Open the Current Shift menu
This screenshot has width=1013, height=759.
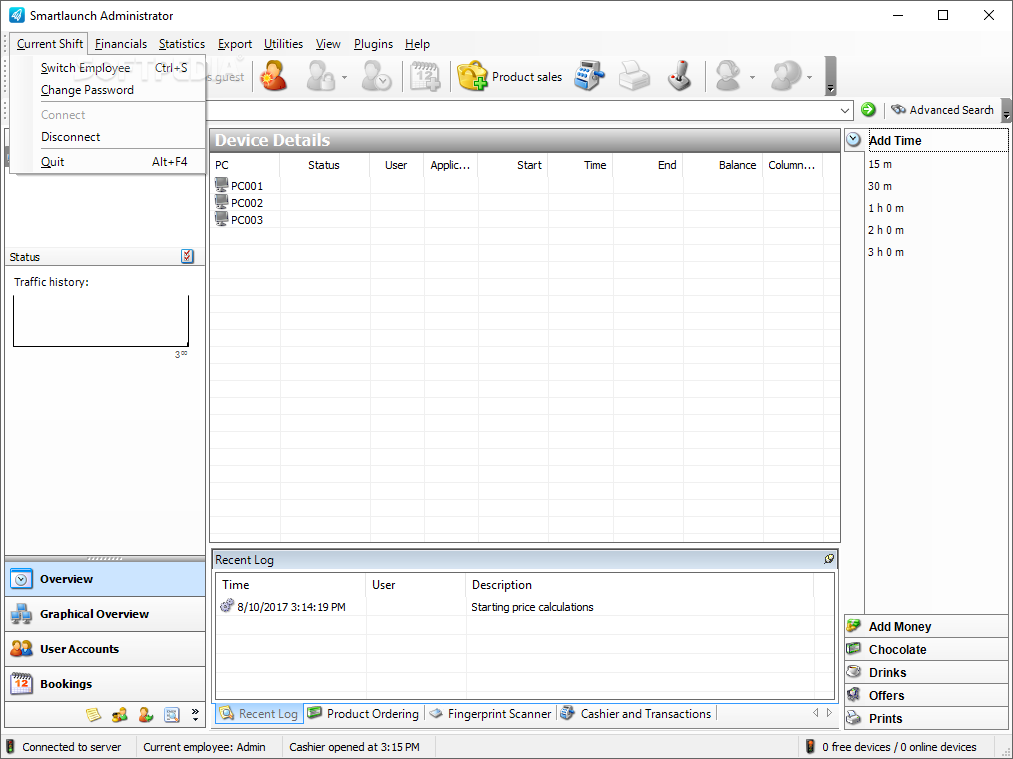coord(50,44)
